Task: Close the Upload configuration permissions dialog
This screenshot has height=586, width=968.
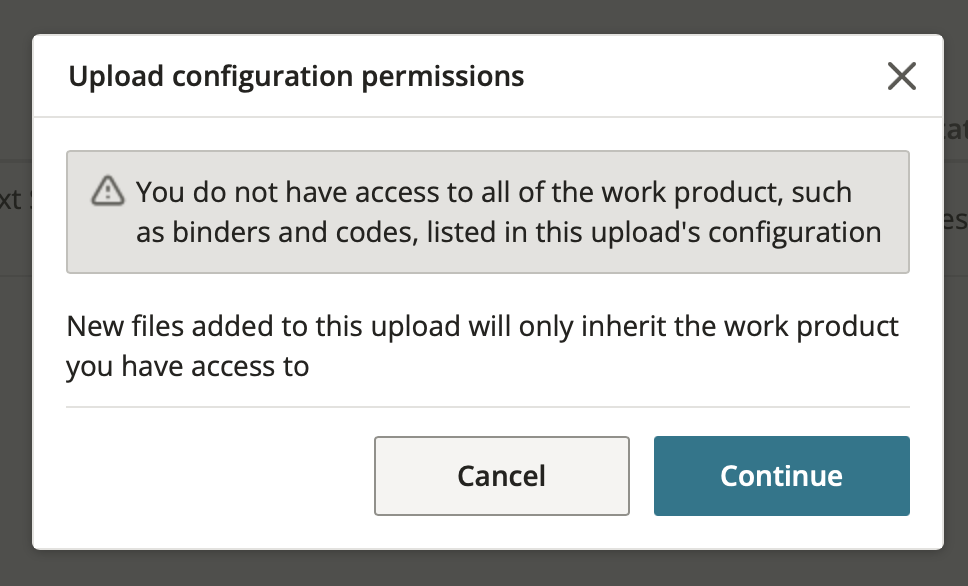Action: [x=901, y=76]
